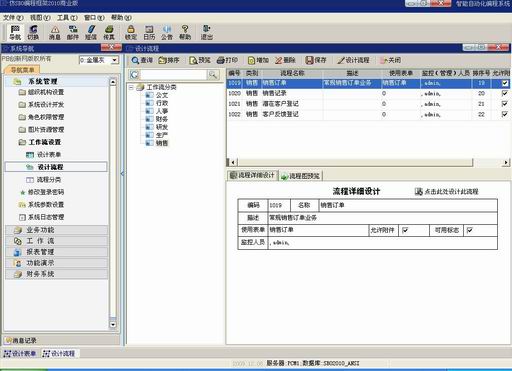Open the 窗口 menu
The image size is (512, 371).
click(x=94, y=17)
